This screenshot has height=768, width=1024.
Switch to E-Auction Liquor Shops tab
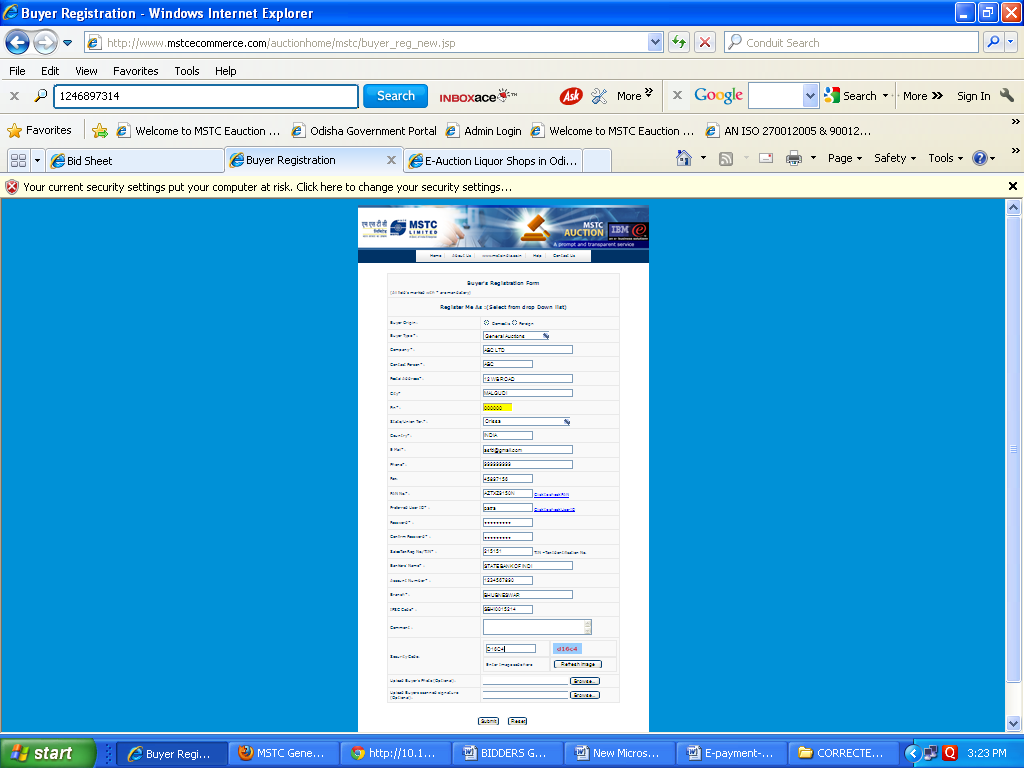pyautogui.click(x=494, y=161)
